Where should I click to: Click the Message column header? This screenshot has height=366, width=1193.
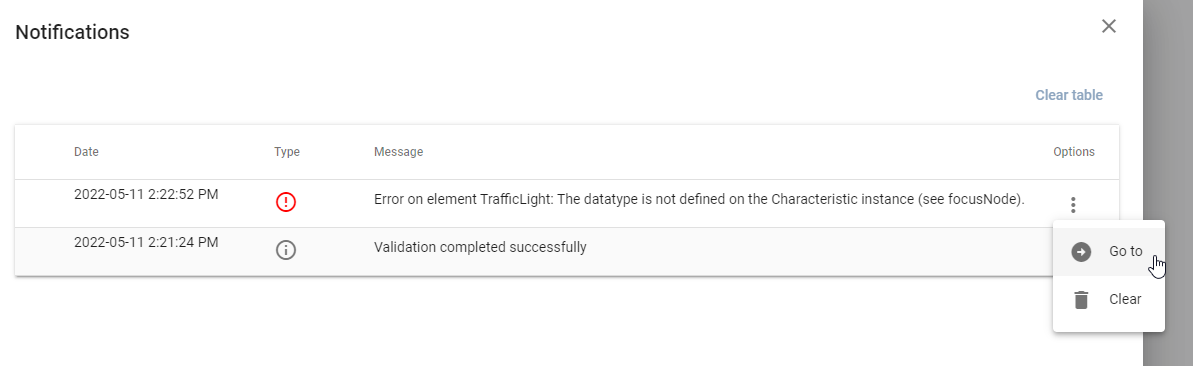399,151
